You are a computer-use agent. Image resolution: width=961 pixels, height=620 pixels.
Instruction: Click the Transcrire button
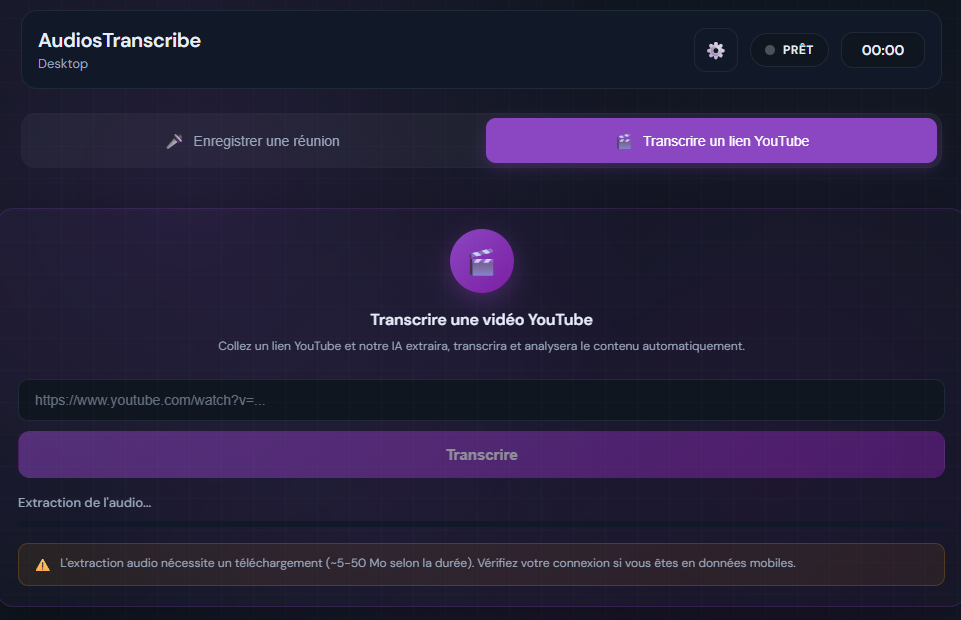click(481, 454)
